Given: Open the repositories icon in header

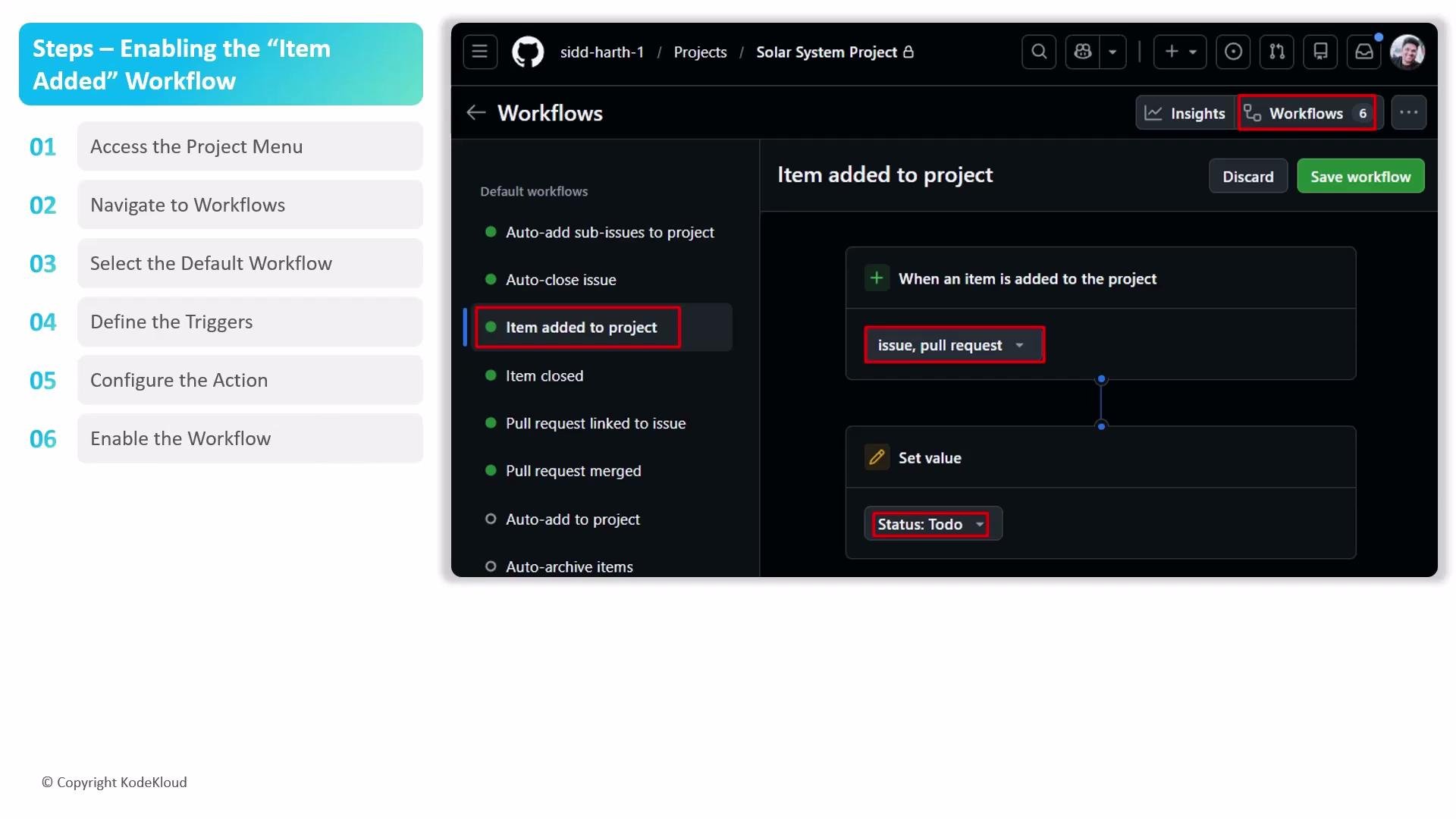Looking at the screenshot, I should click(1320, 52).
